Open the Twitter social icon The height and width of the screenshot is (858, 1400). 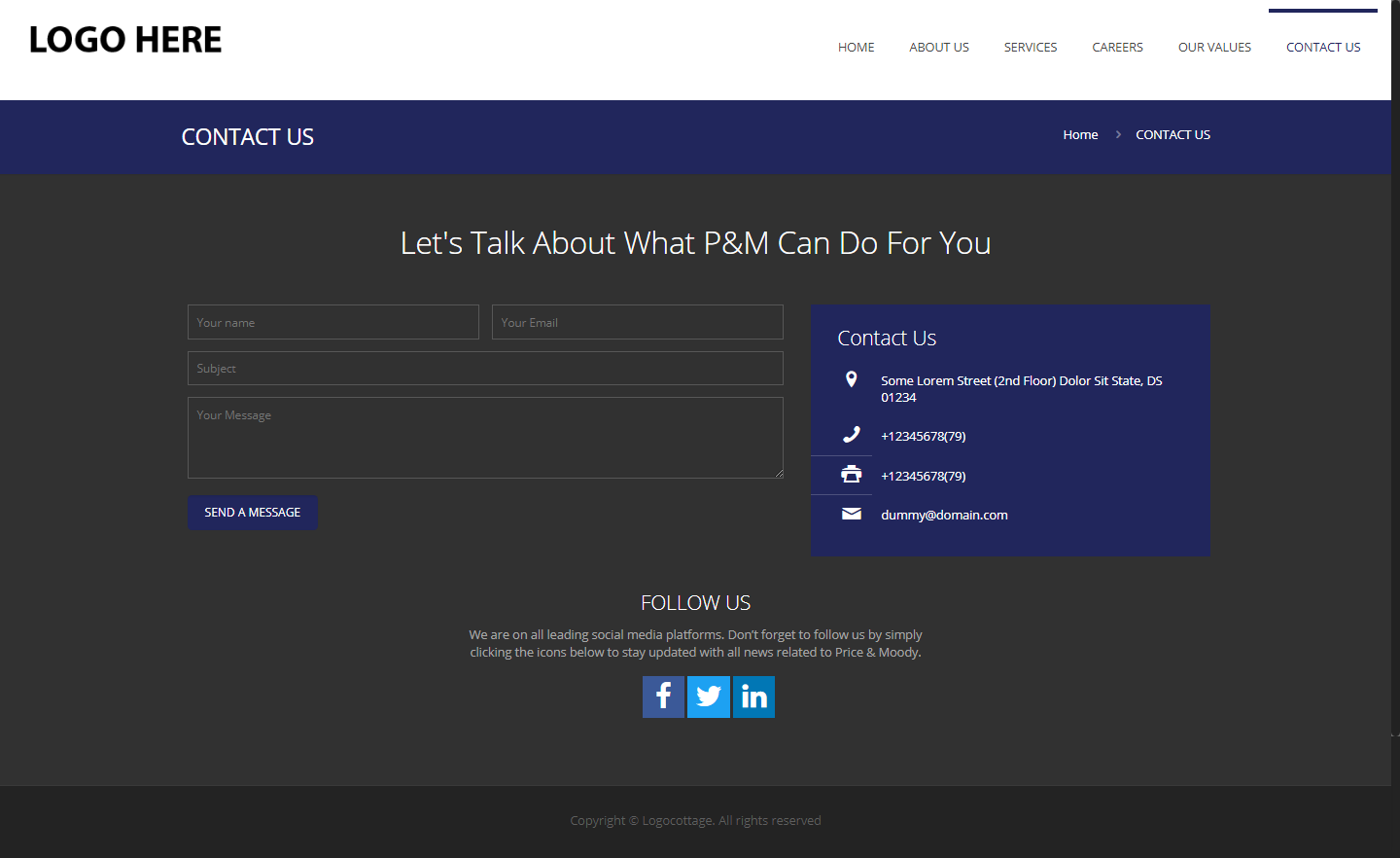pos(709,697)
